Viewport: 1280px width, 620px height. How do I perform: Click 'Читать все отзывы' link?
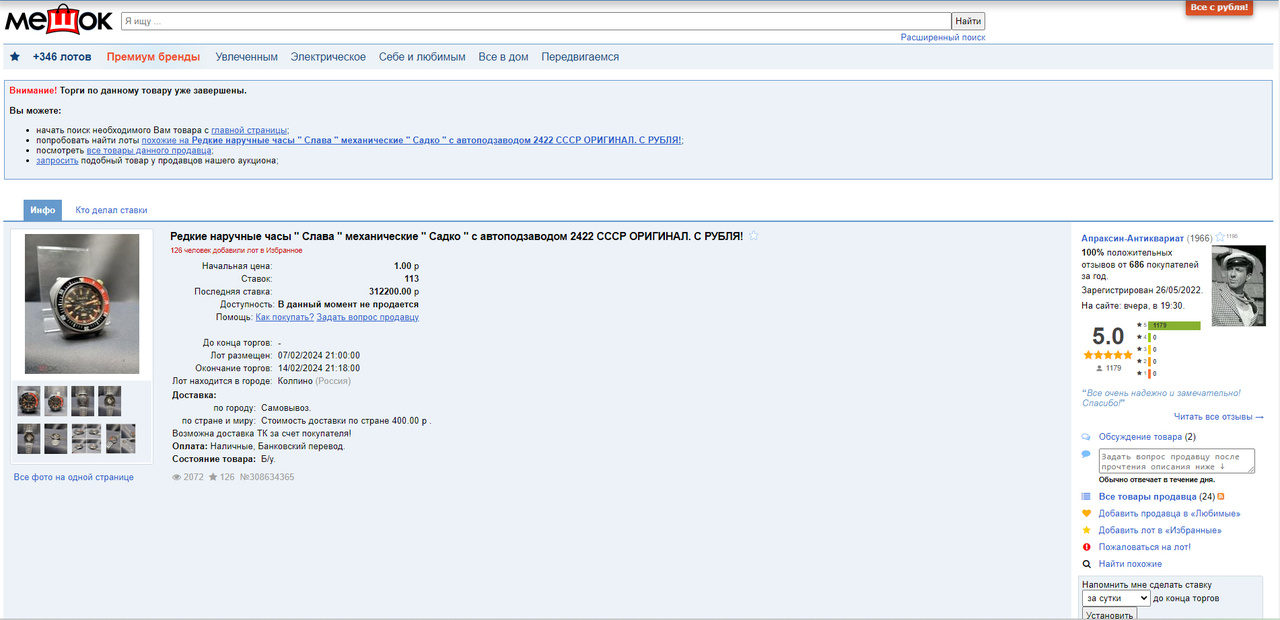(1218, 417)
